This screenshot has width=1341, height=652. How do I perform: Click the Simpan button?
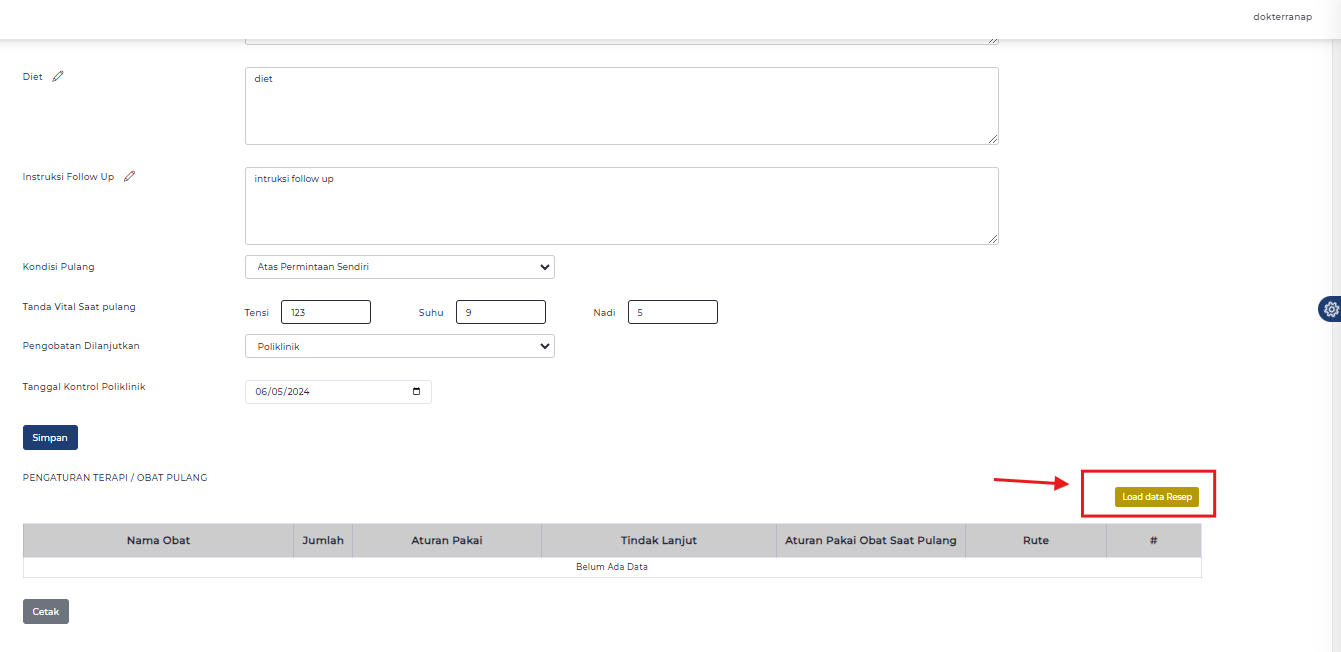[50, 437]
